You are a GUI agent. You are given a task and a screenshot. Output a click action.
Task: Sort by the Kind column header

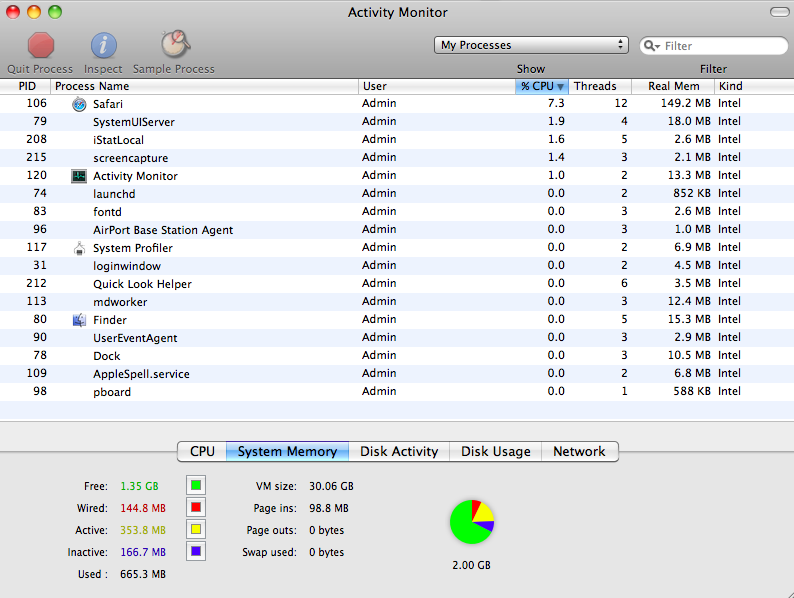point(754,86)
